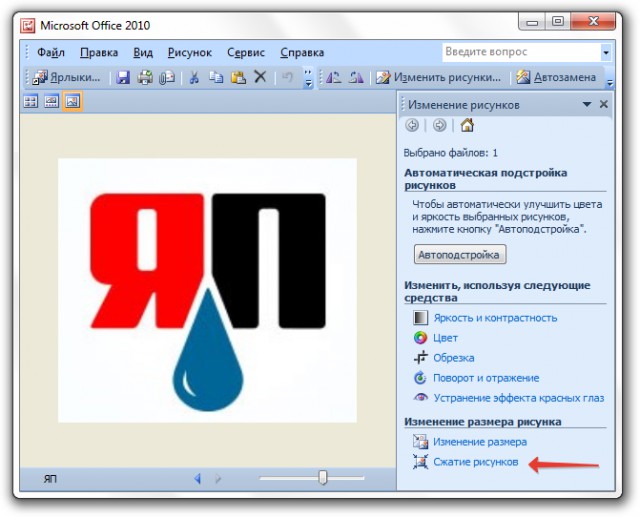Click the Copy icon in toolbar
Viewport: 640px width, 517px height.
click(216, 77)
